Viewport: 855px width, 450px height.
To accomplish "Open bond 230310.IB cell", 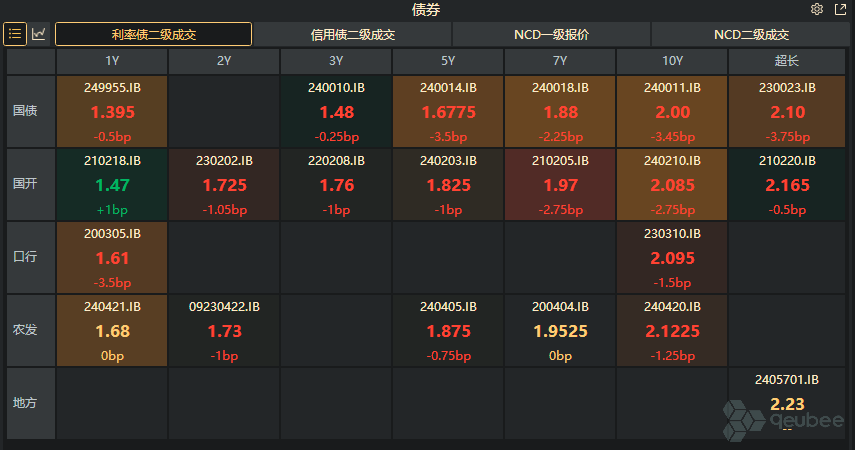I will (x=672, y=257).
